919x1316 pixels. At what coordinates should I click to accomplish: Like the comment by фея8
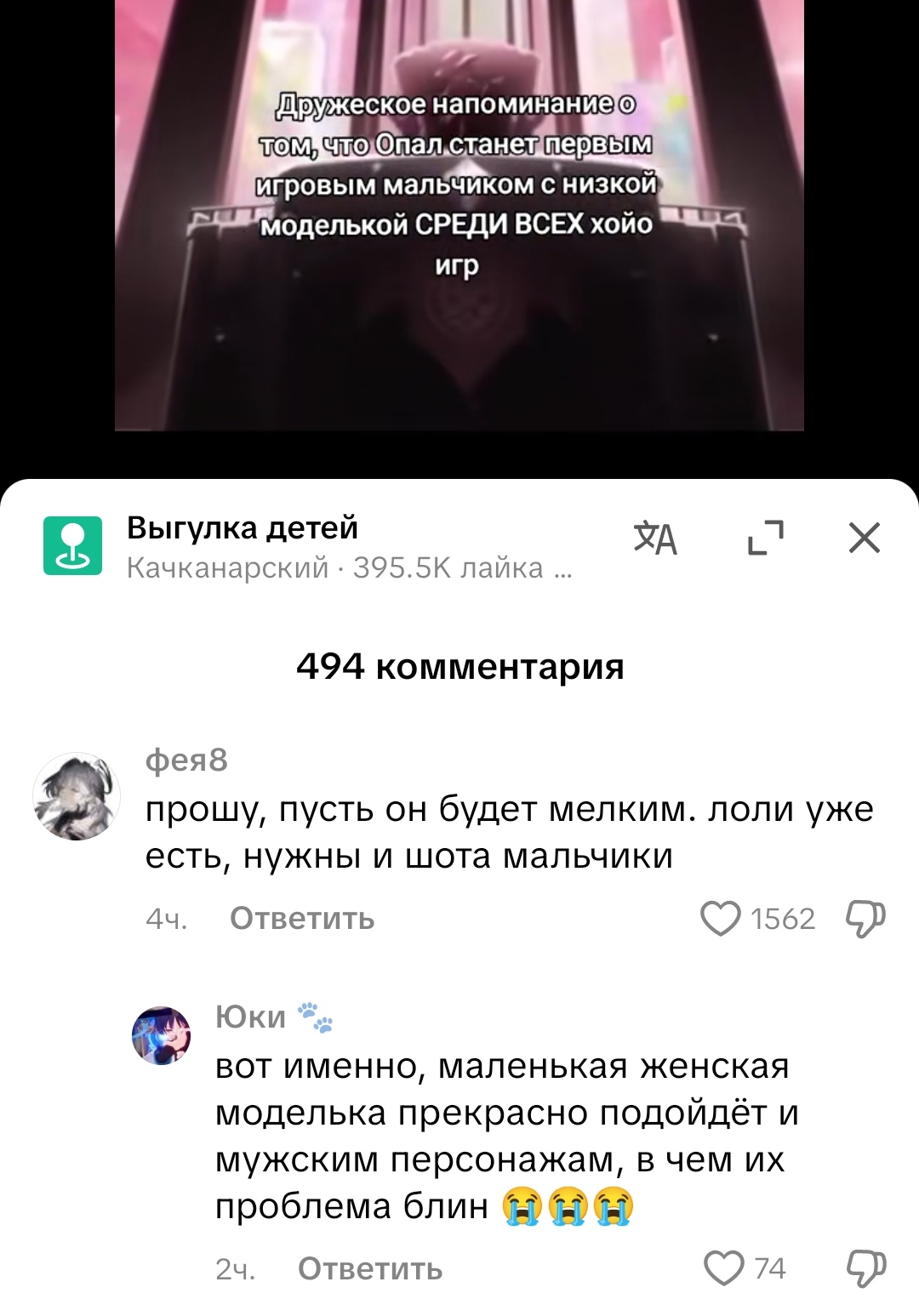pyautogui.click(x=720, y=919)
